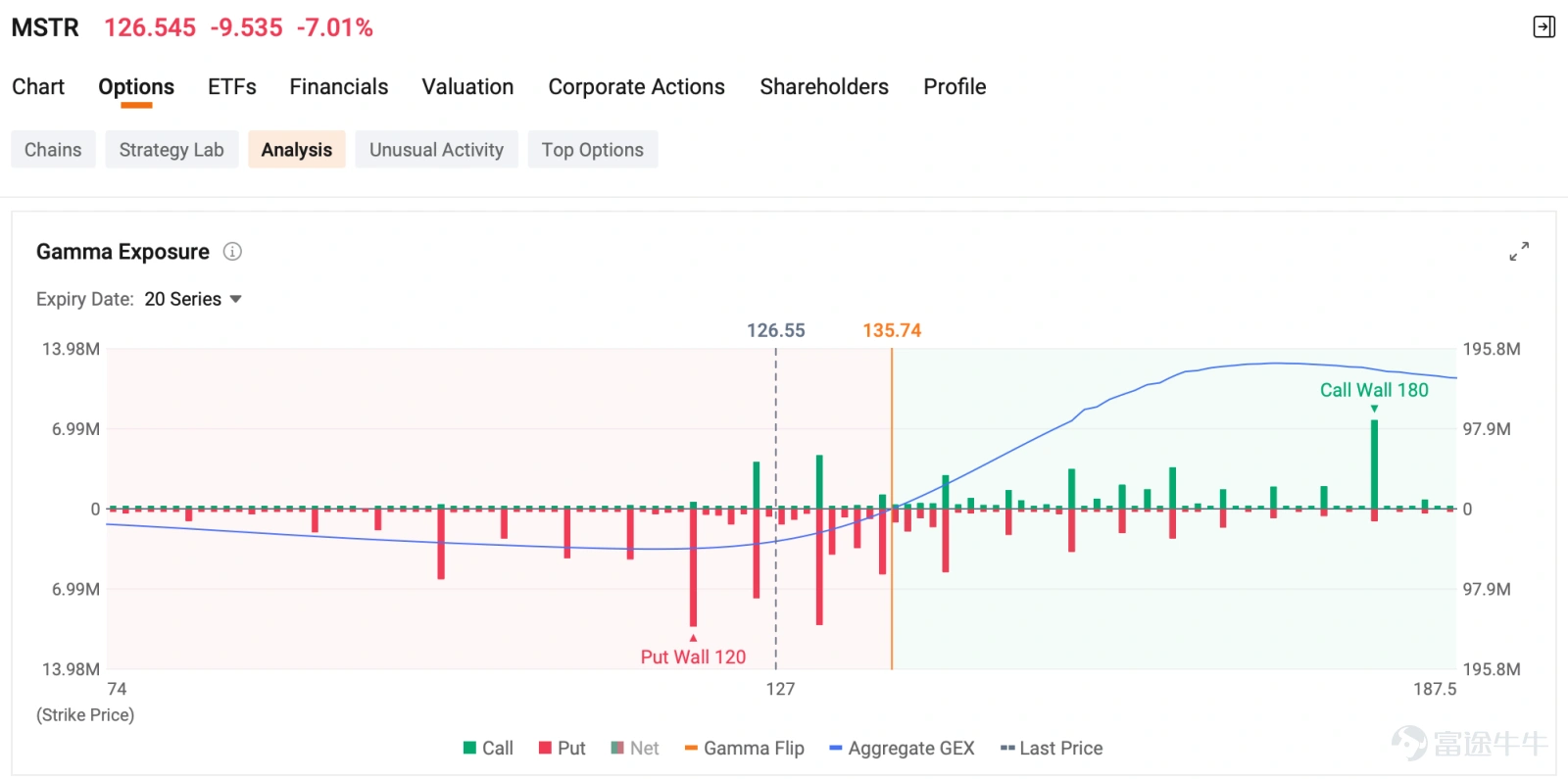Open the Strategy Lab sub-tab
Screen dimensions: 1568x779
[x=171, y=150]
